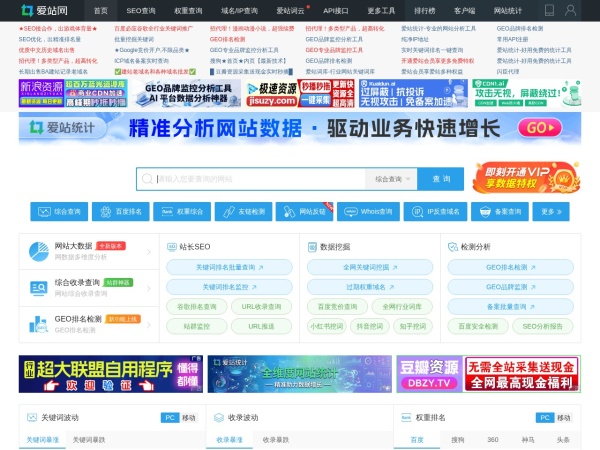
Task: Click the 检测分析 shield icon
Action: pyautogui.click(x=453, y=247)
